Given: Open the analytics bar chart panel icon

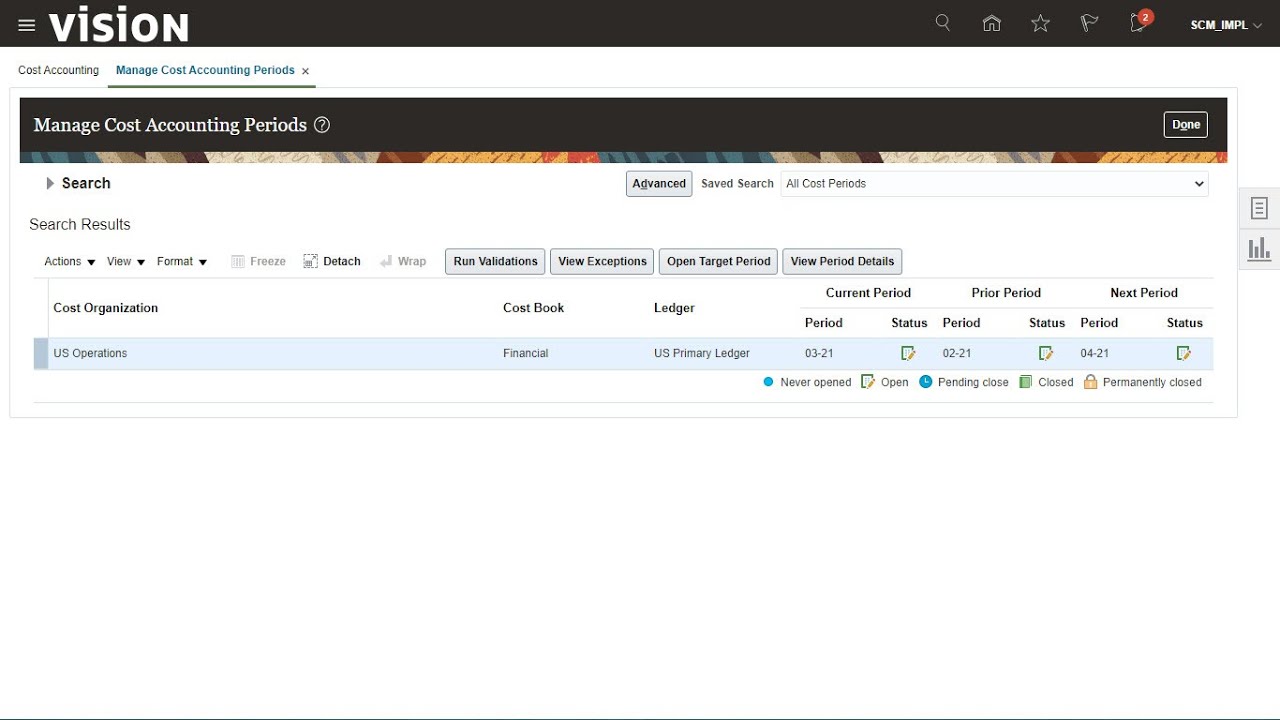Looking at the screenshot, I should (1259, 249).
